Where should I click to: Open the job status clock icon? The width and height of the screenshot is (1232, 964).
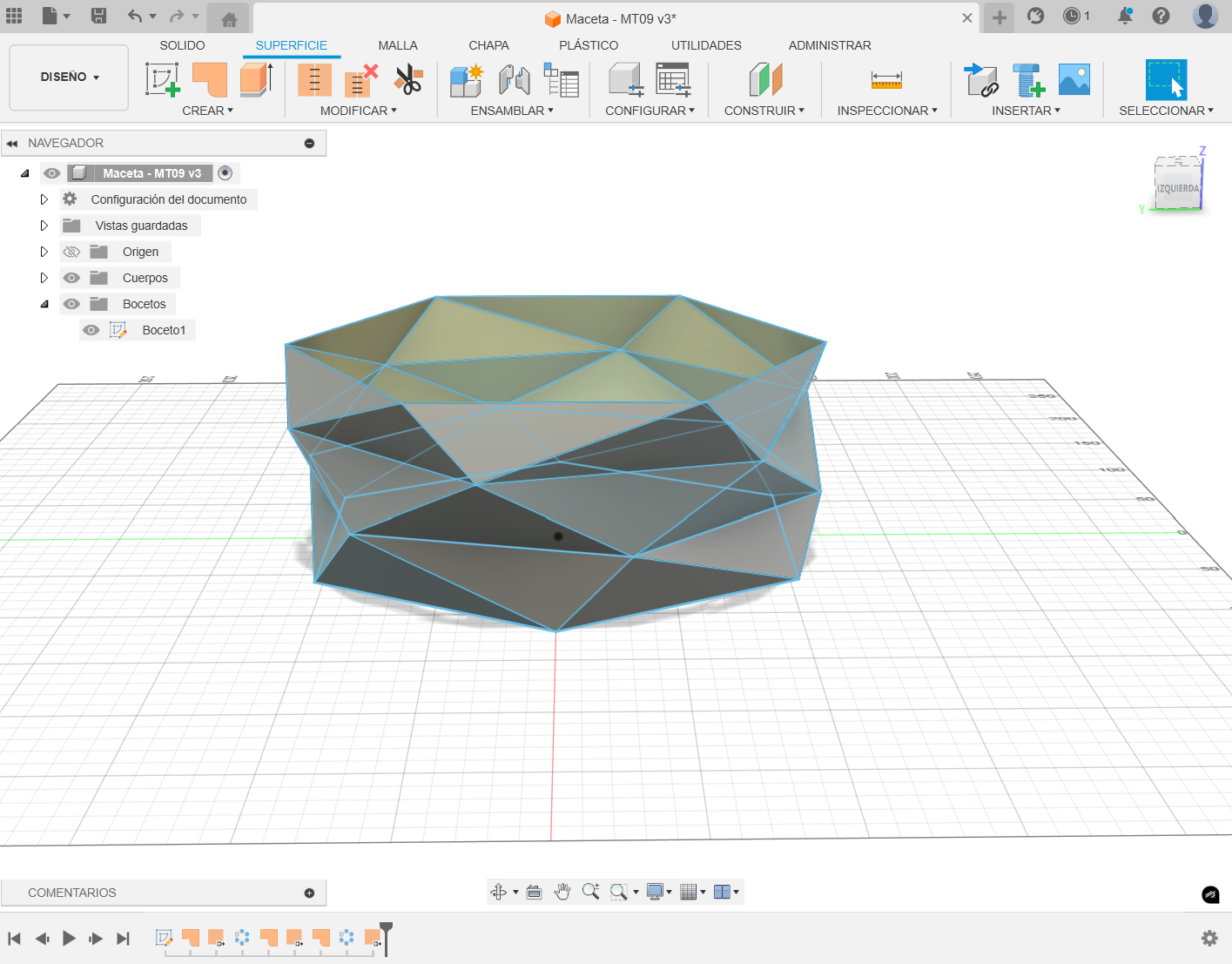pyautogui.click(x=1072, y=16)
